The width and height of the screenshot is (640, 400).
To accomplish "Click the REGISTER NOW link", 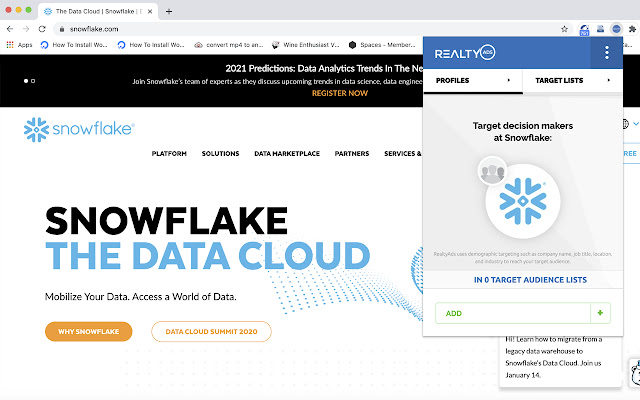I will click(340, 93).
